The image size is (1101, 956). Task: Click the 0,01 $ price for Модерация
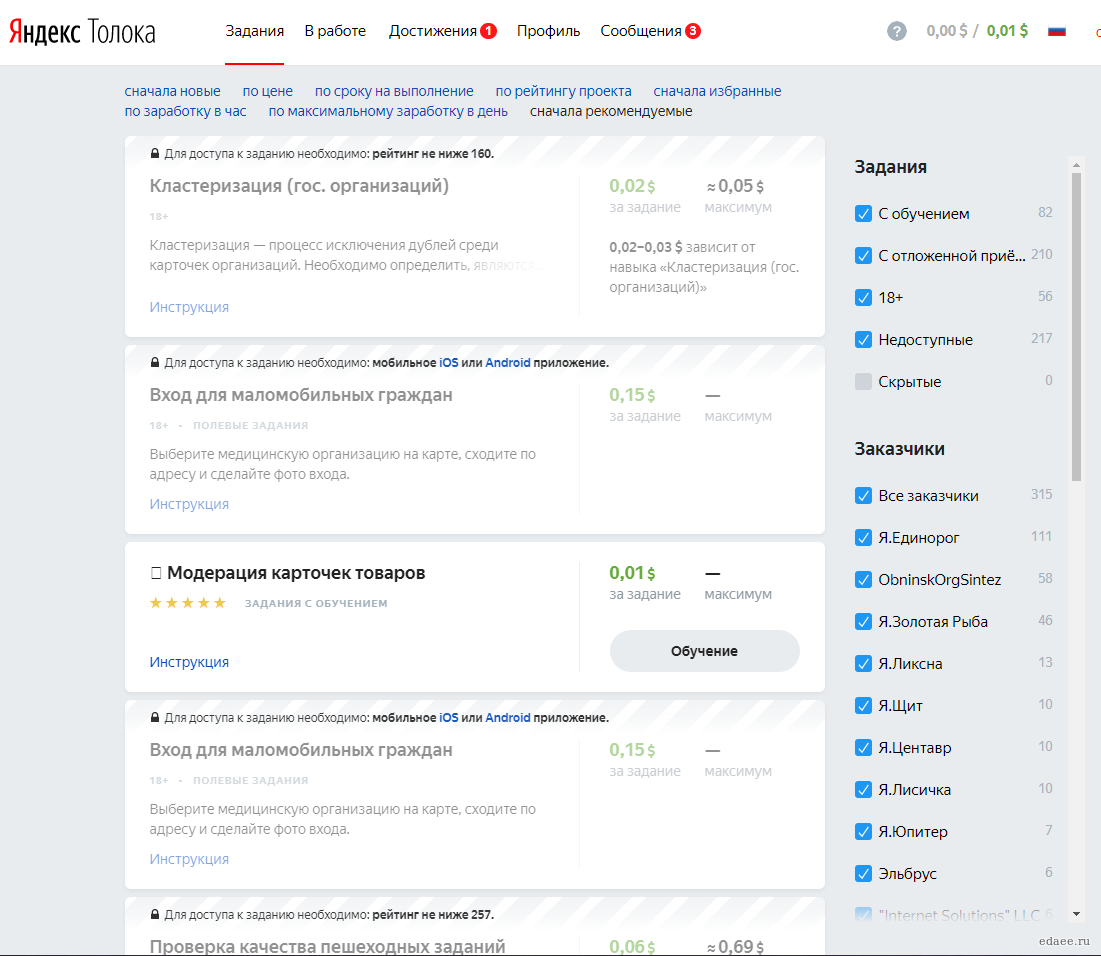click(x=632, y=573)
